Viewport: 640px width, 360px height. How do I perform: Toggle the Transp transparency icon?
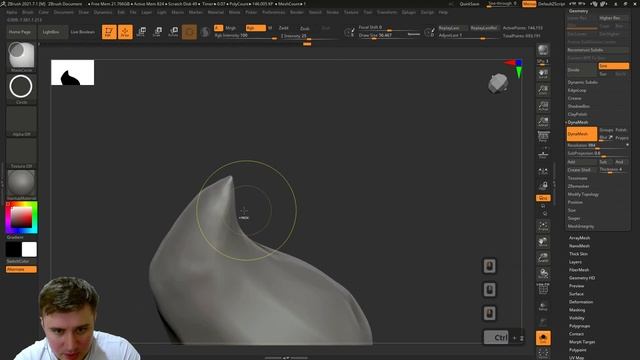[543, 307]
